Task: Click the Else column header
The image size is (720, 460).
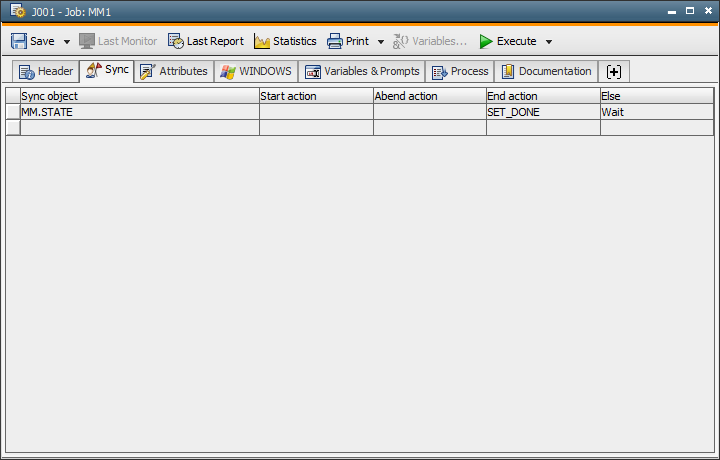Action: pos(657,96)
